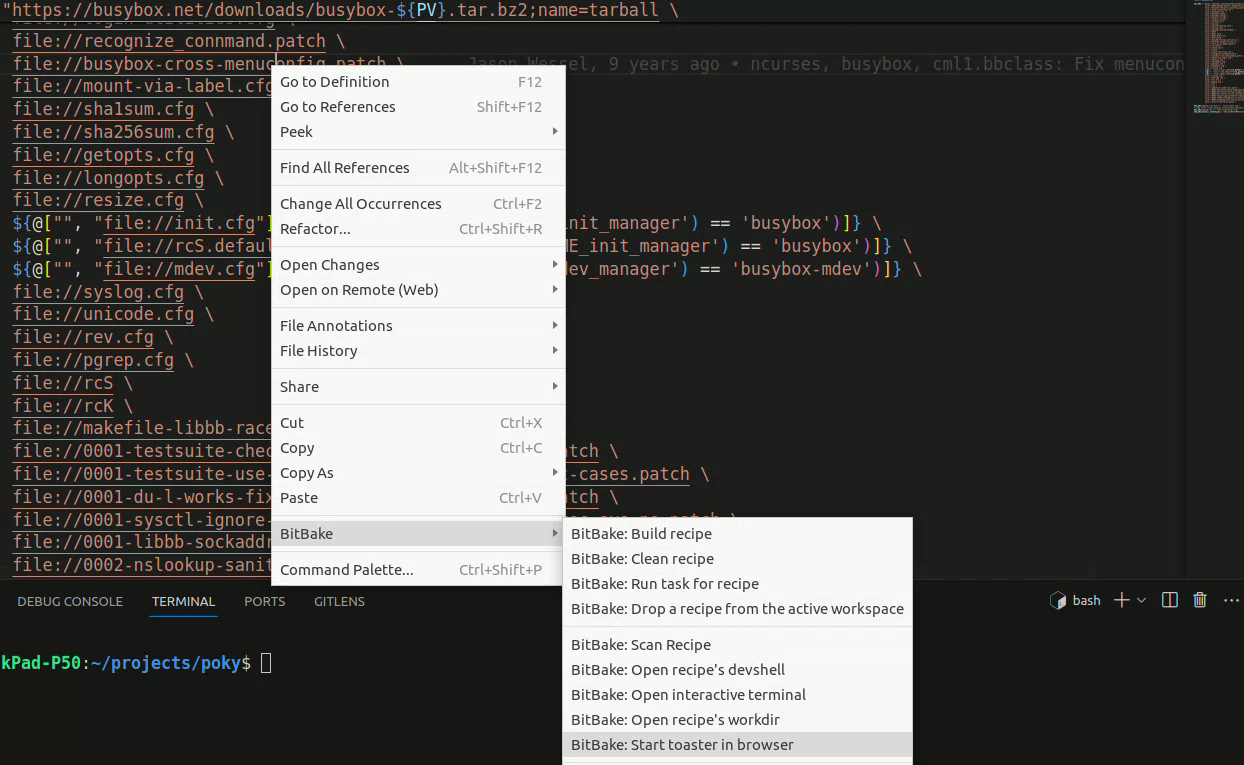
Task: Choose Paste from context menu
Action: [x=418, y=498]
